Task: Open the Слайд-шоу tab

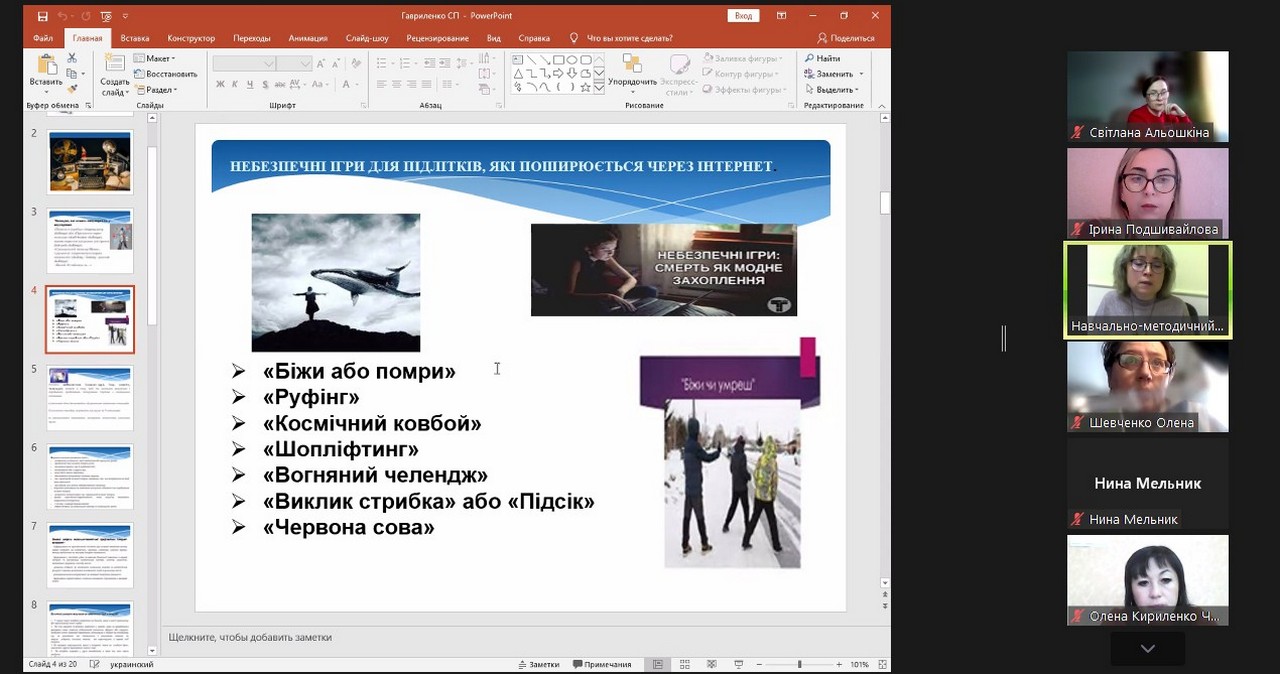Action: point(367,38)
